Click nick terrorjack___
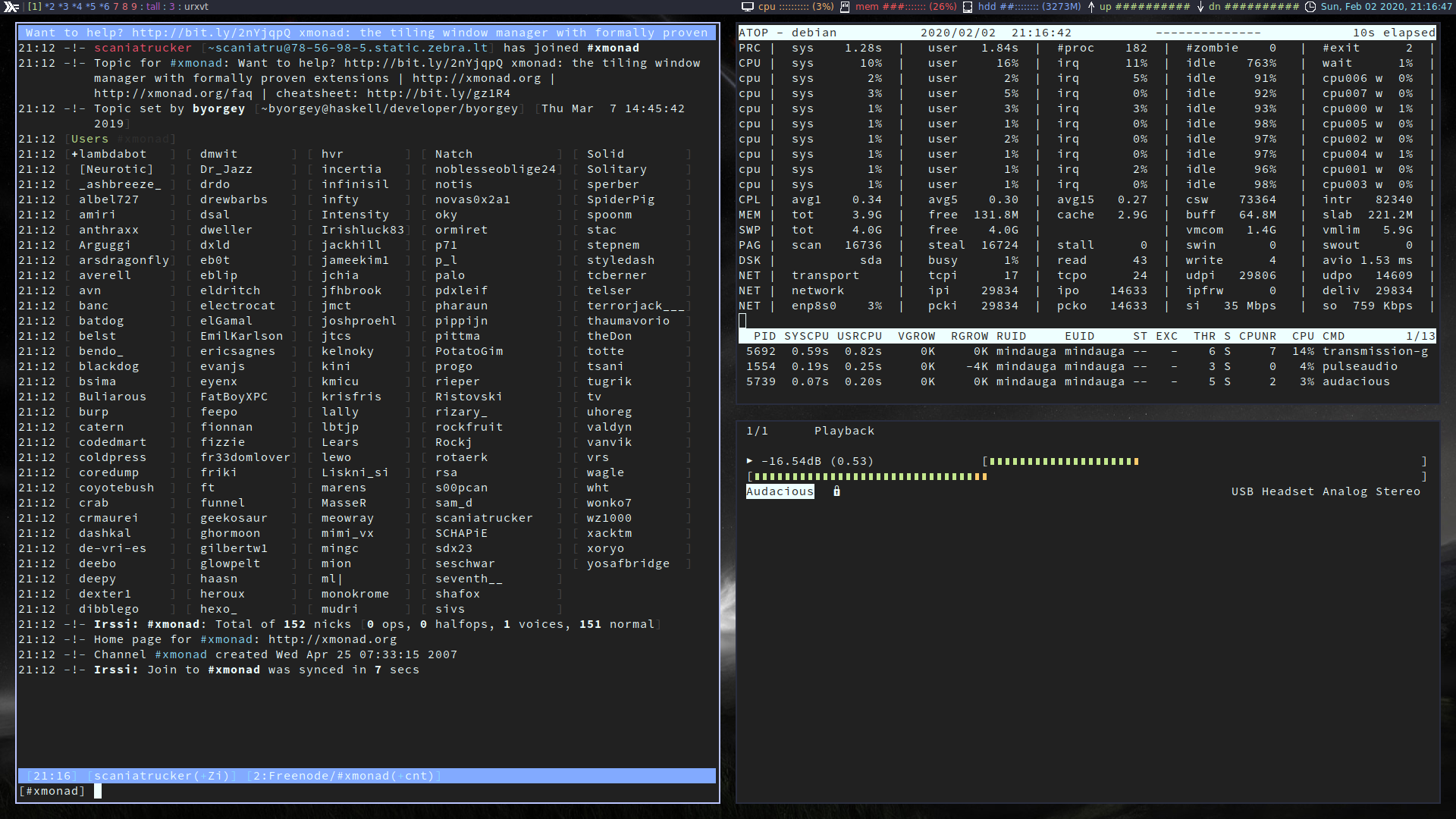Viewport: 1456px width, 819px height. 635,306
